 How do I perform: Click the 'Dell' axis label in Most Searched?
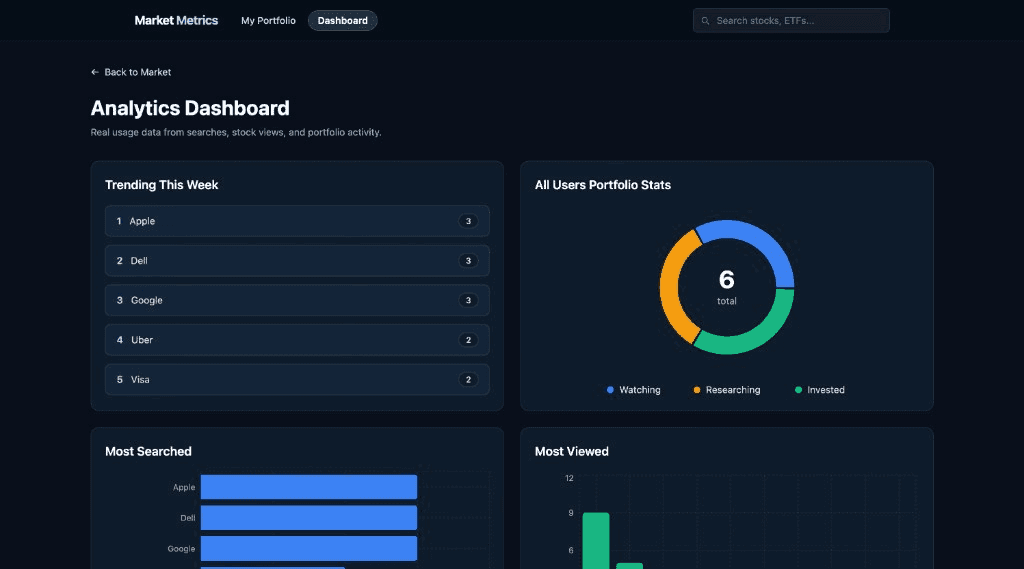(x=188, y=518)
